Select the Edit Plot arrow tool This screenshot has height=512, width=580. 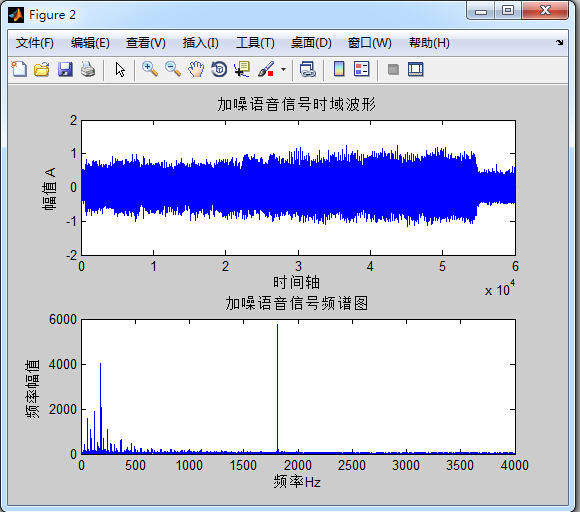[120, 70]
